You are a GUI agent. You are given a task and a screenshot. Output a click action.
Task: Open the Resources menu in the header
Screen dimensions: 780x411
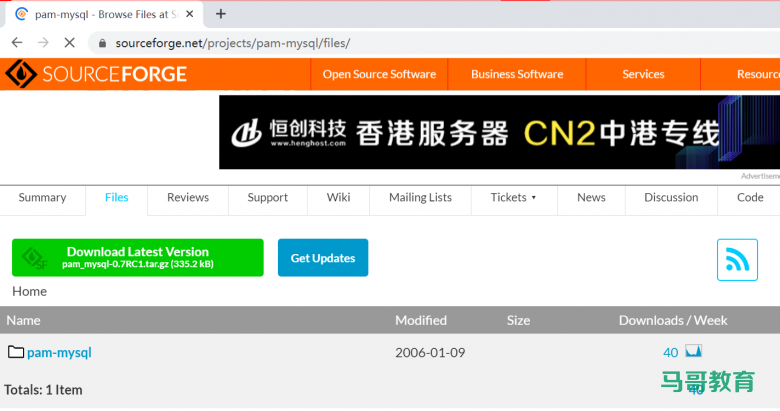click(758, 74)
